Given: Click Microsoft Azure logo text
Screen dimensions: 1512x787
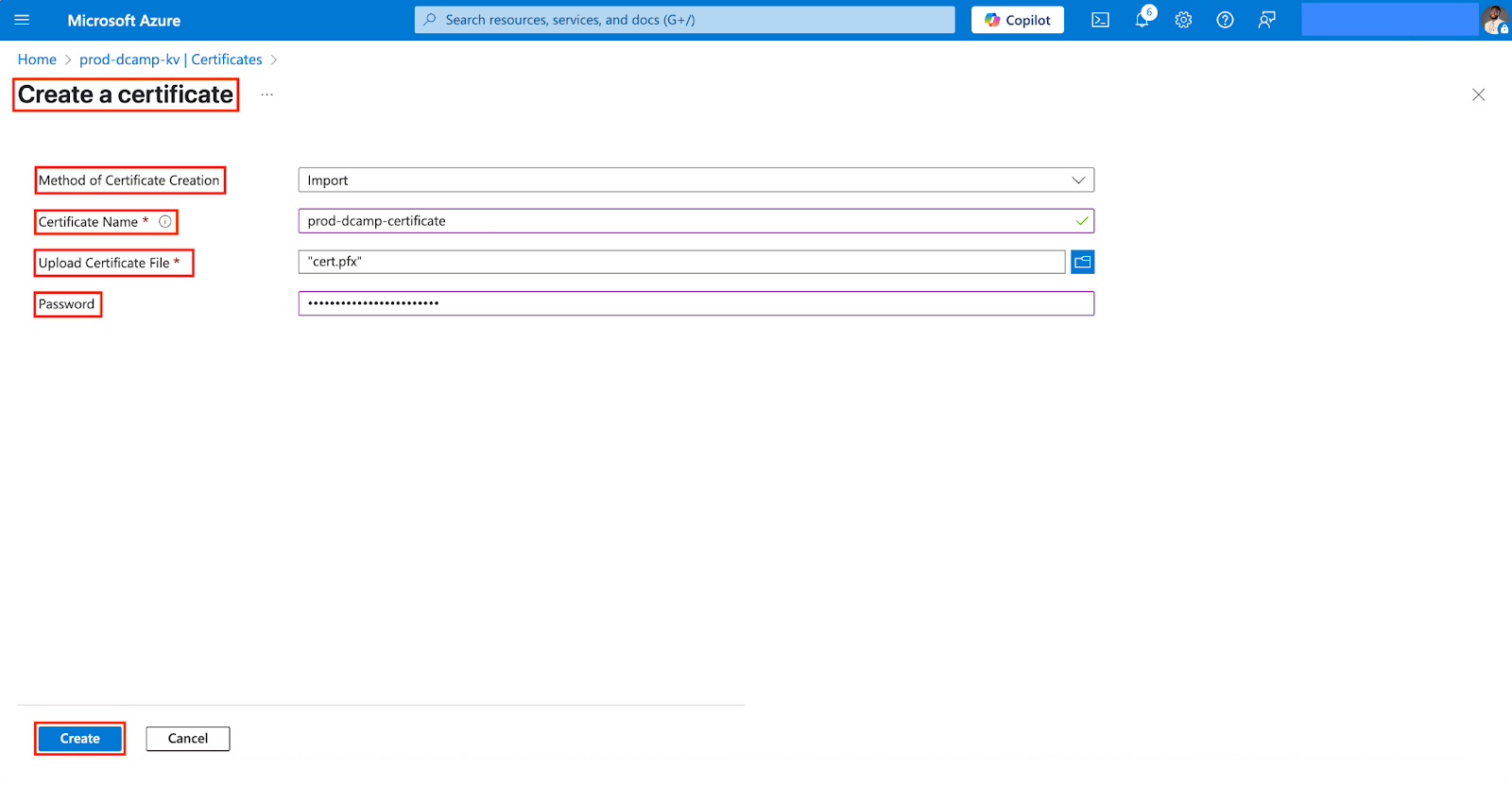Looking at the screenshot, I should (x=124, y=20).
